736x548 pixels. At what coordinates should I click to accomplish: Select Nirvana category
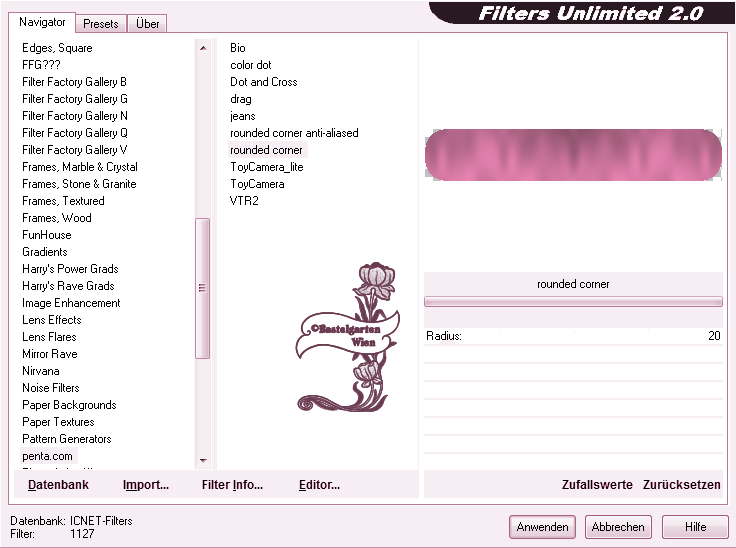41,371
